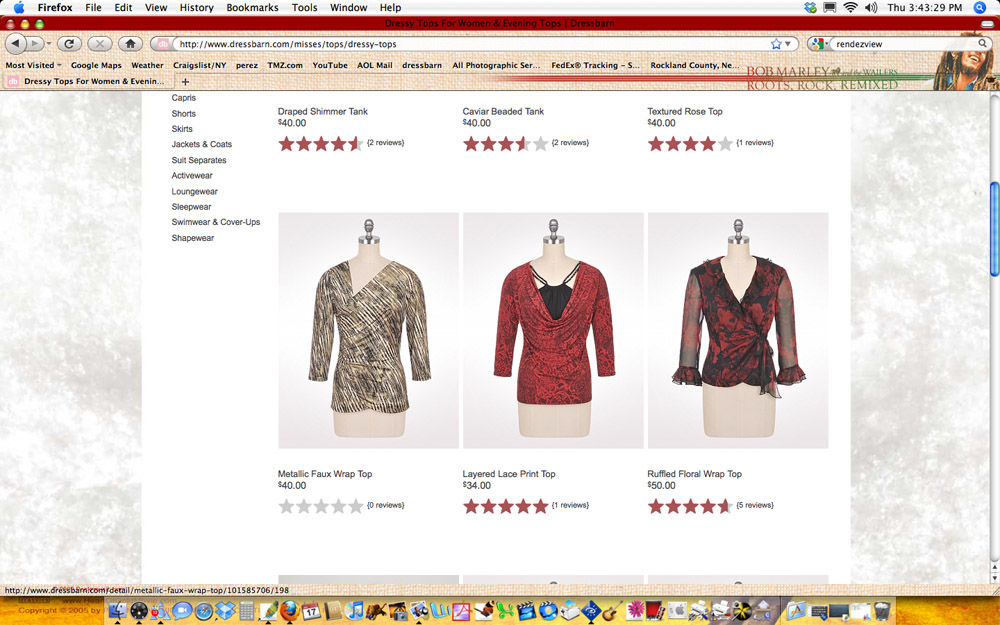Open the History menu
Screen dimensions: 1000x625
pos(196,8)
